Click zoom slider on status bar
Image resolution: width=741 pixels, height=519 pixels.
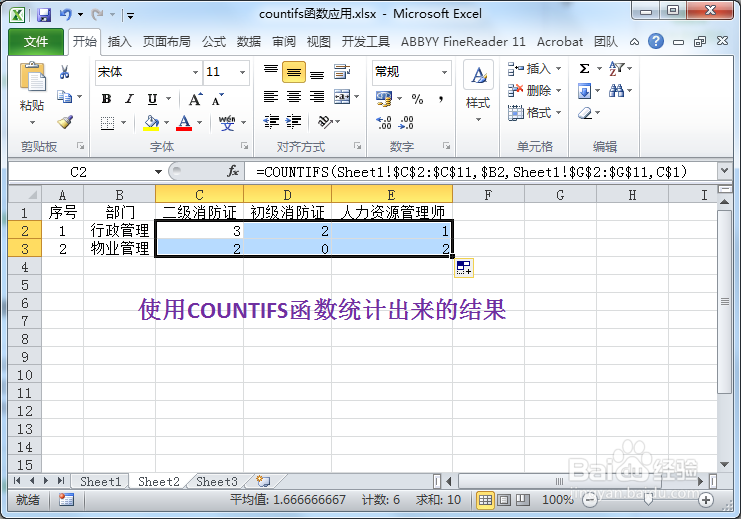click(x=648, y=500)
